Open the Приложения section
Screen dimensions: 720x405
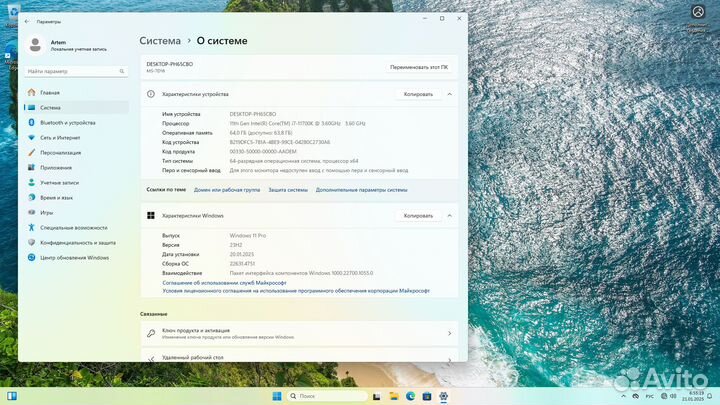point(76,168)
